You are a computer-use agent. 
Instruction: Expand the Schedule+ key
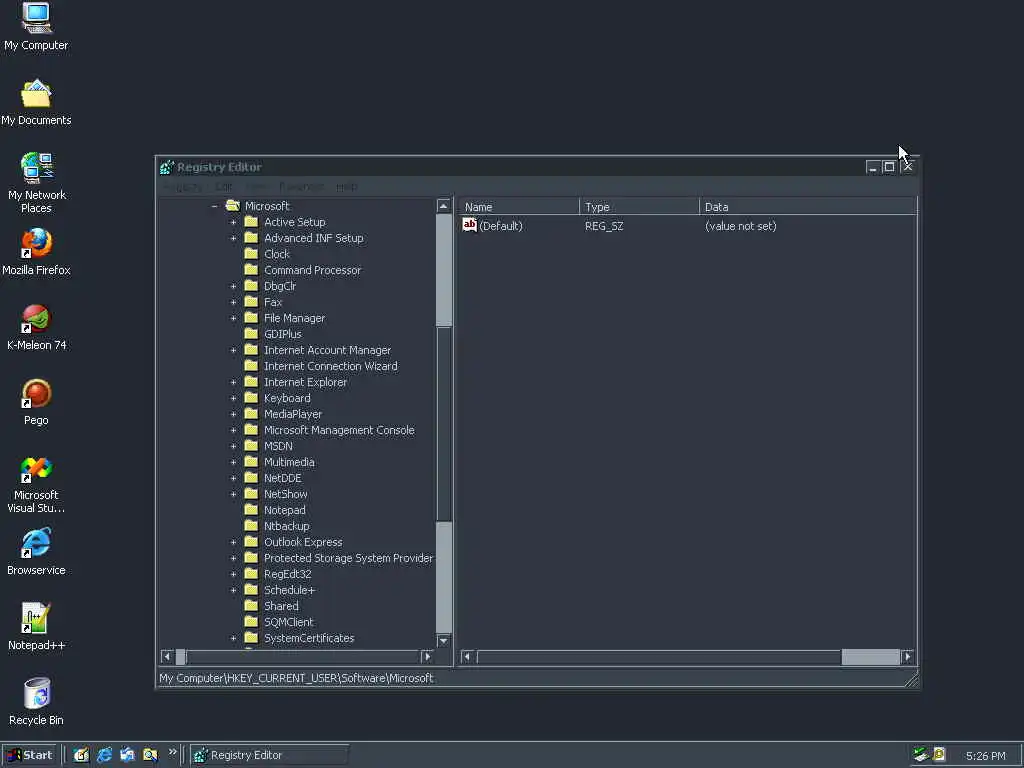coord(233,590)
